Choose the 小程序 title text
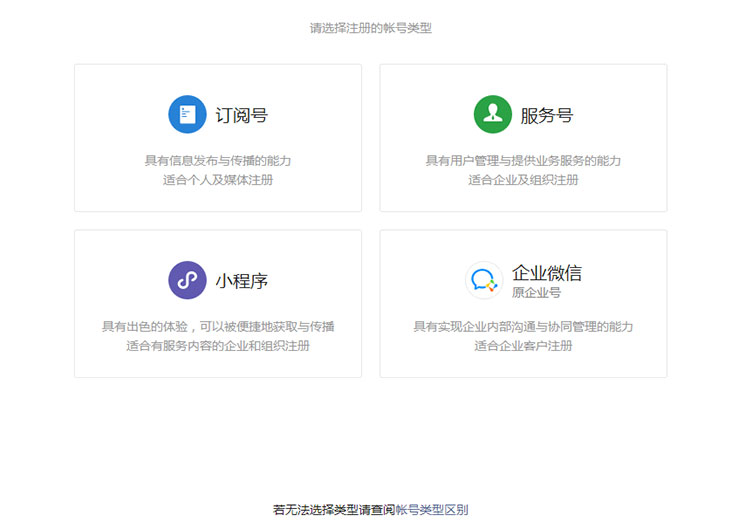The width and height of the screenshot is (738, 523). coord(241,281)
